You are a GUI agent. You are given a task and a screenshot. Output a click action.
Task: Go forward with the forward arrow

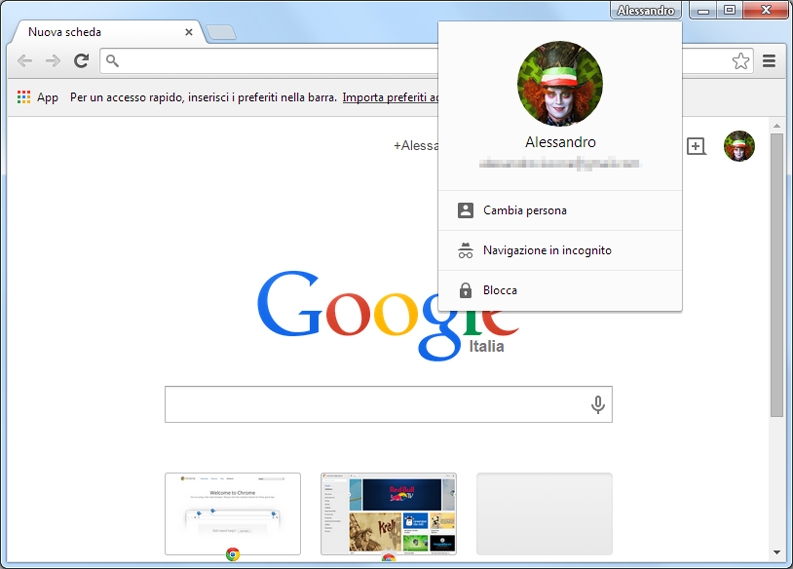click(53, 61)
